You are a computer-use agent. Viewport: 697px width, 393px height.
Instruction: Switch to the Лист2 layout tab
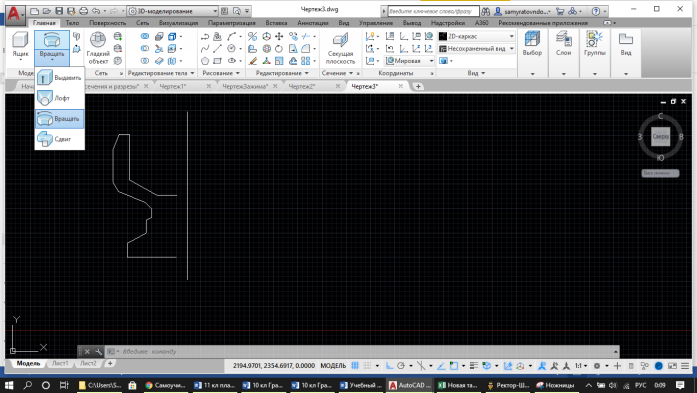(x=88, y=363)
